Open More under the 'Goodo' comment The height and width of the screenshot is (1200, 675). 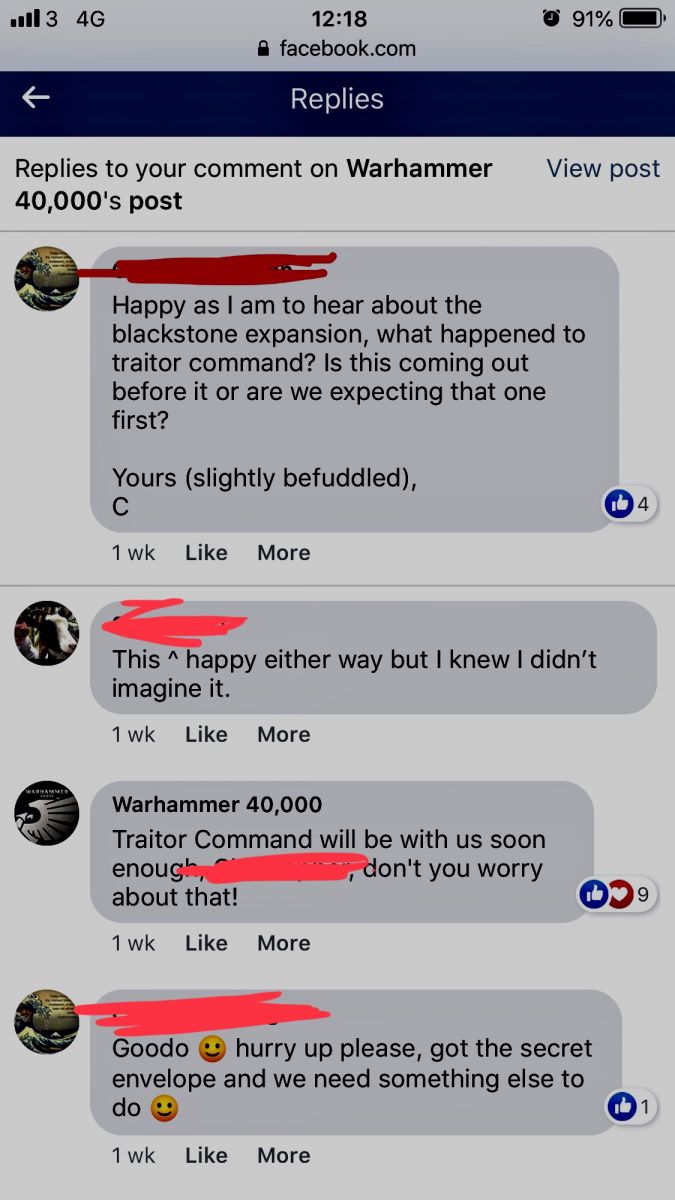(283, 1155)
